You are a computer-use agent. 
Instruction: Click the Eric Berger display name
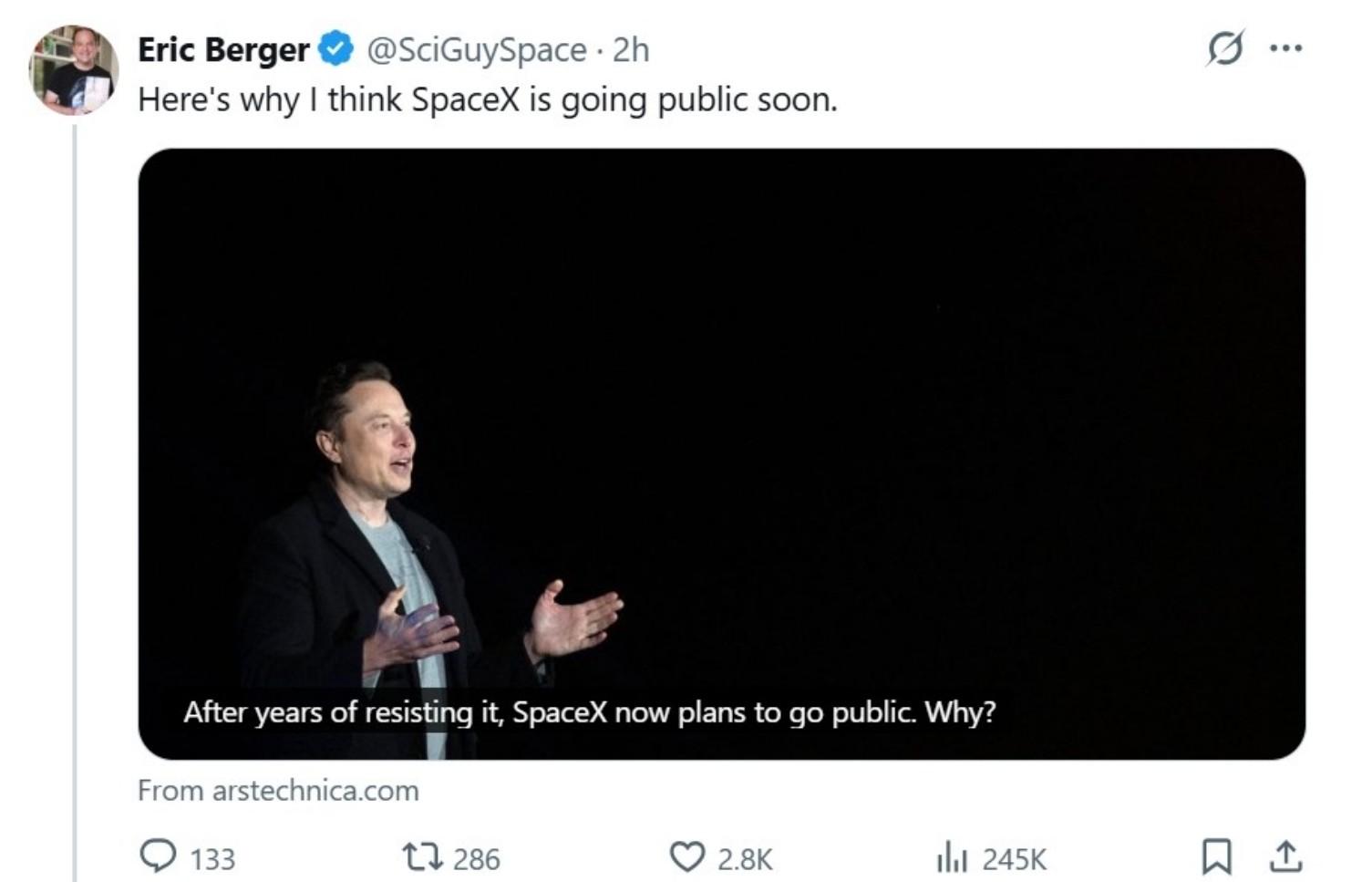(x=223, y=49)
